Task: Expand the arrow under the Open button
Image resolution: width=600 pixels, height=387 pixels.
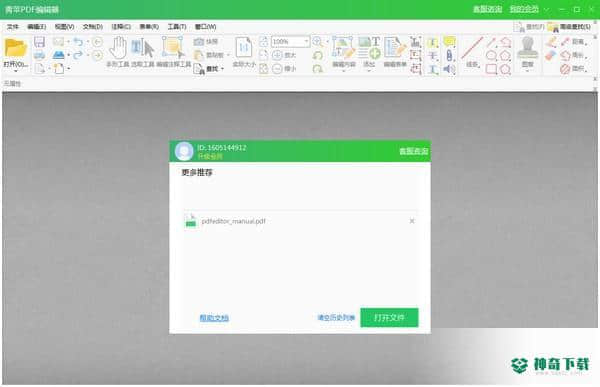Action: point(15,71)
